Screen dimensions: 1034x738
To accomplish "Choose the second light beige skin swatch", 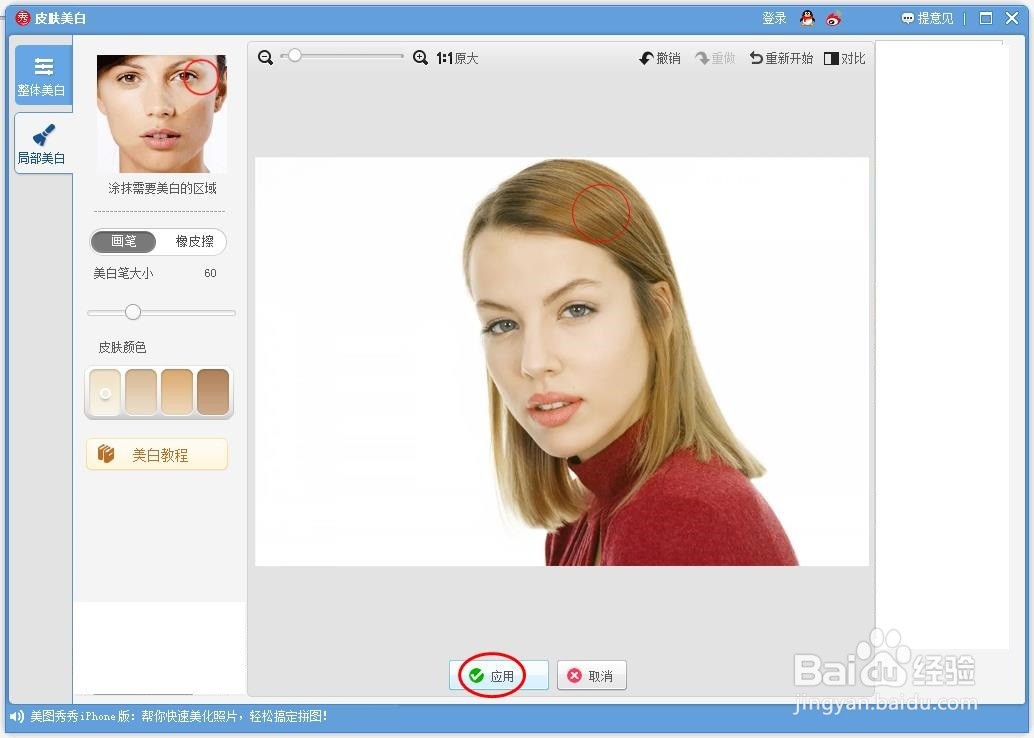I will coord(140,392).
